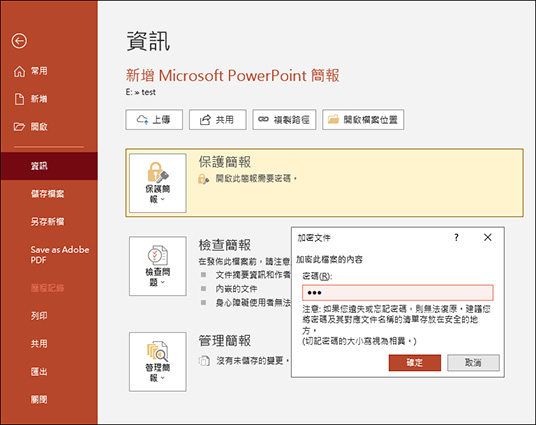The height and width of the screenshot is (425, 536).
Task: Close the 加密文件 dialog
Action: pos(487,237)
